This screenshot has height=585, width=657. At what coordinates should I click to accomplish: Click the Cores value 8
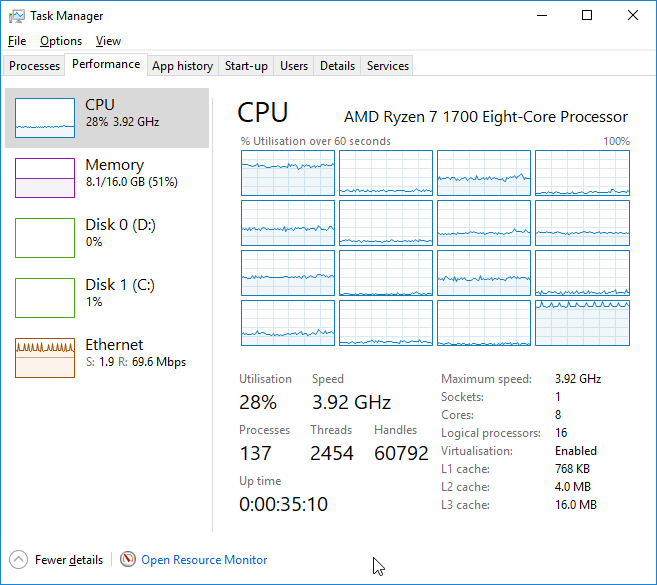click(558, 415)
